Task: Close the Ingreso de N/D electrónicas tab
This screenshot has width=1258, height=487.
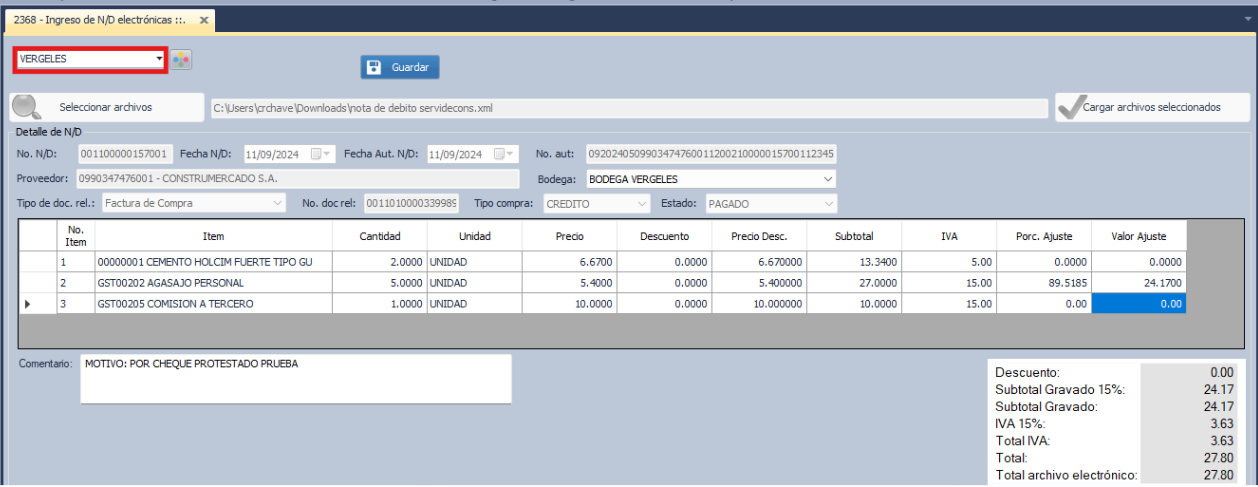Action: coord(204,20)
